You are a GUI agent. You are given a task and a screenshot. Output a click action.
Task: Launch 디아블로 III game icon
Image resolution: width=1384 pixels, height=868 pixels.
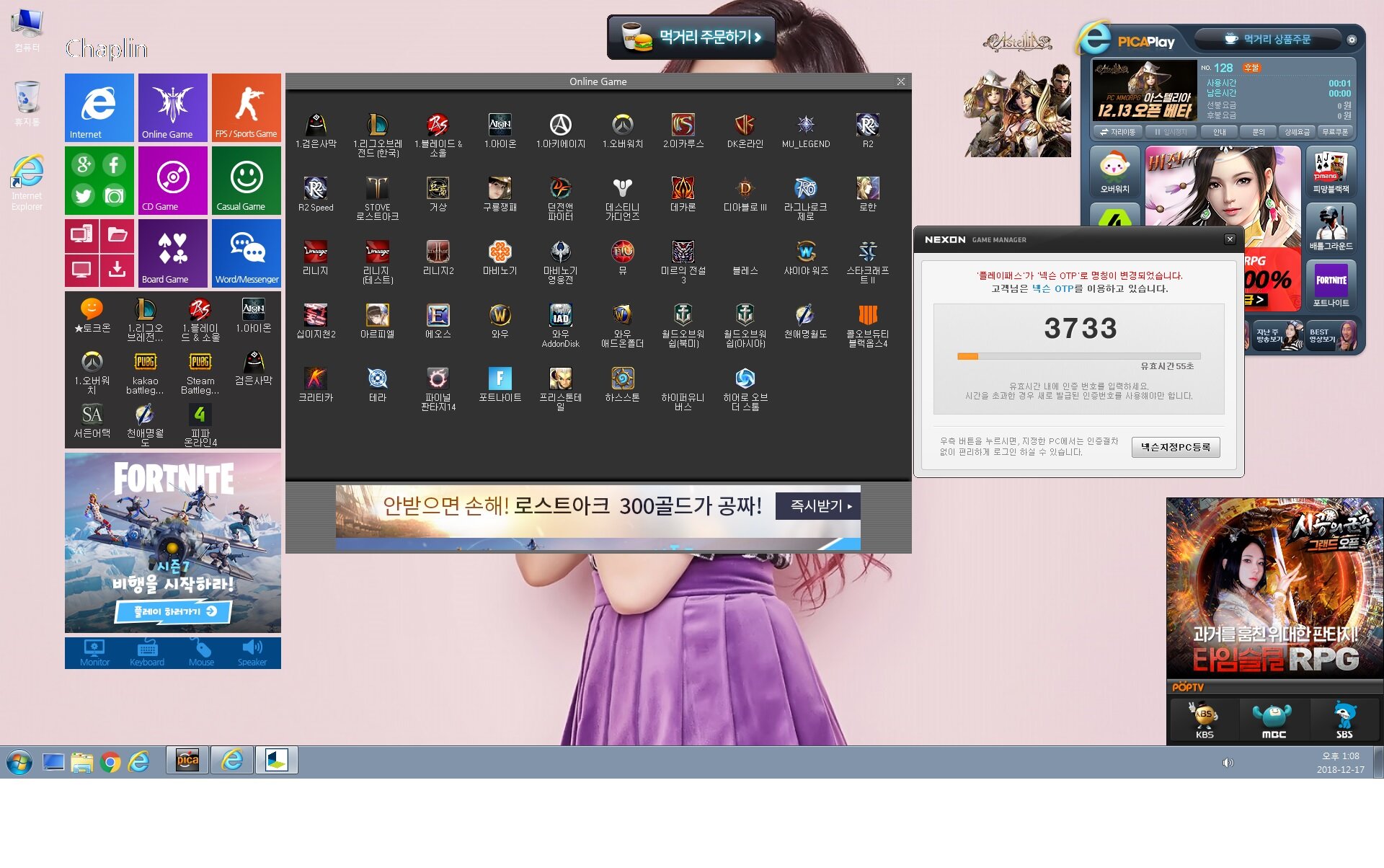[x=745, y=193]
